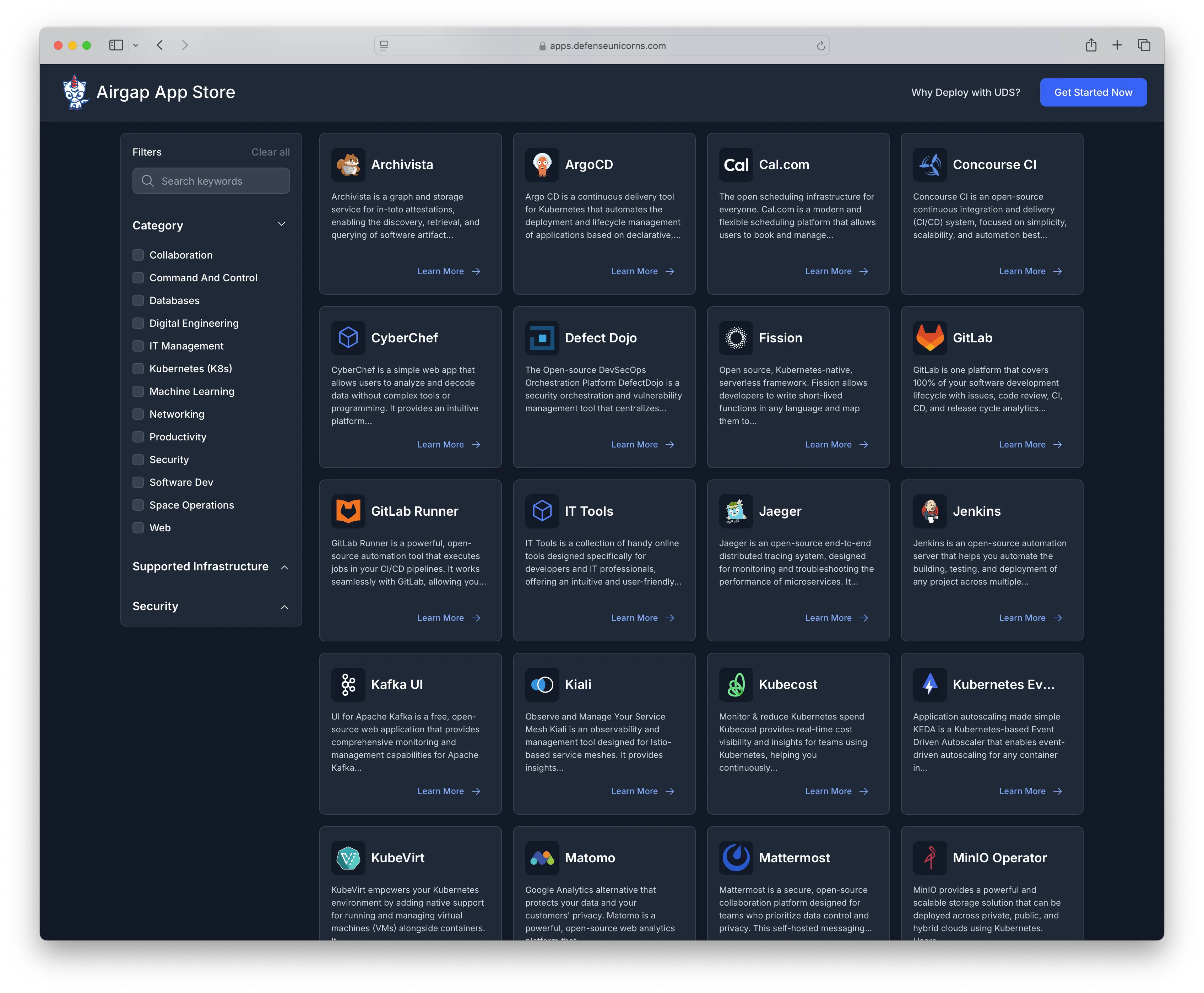Click the browser back navigation arrow
The height and width of the screenshot is (993, 1204).
coord(159,44)
